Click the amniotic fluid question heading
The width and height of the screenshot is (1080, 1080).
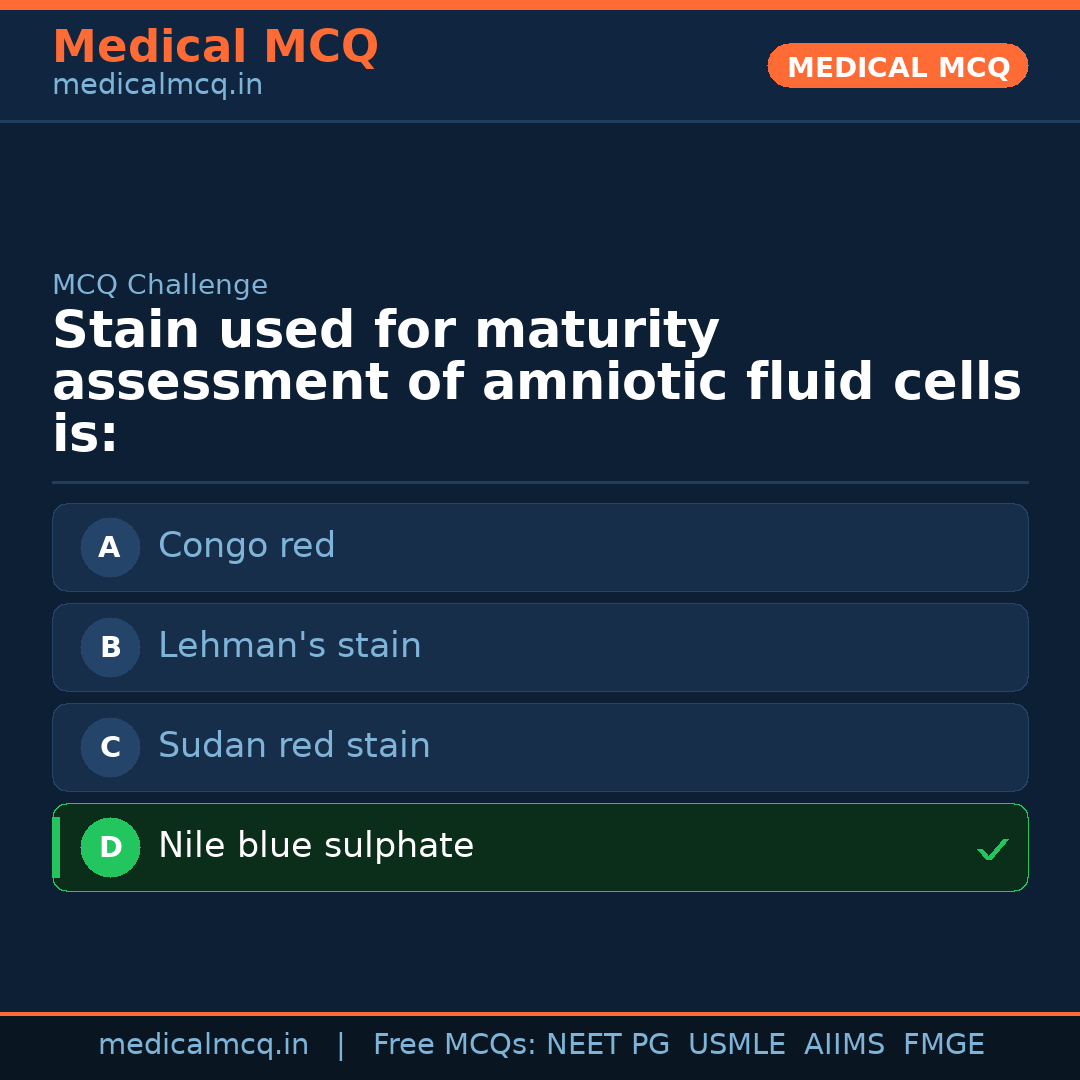click(x=536, y=383)
